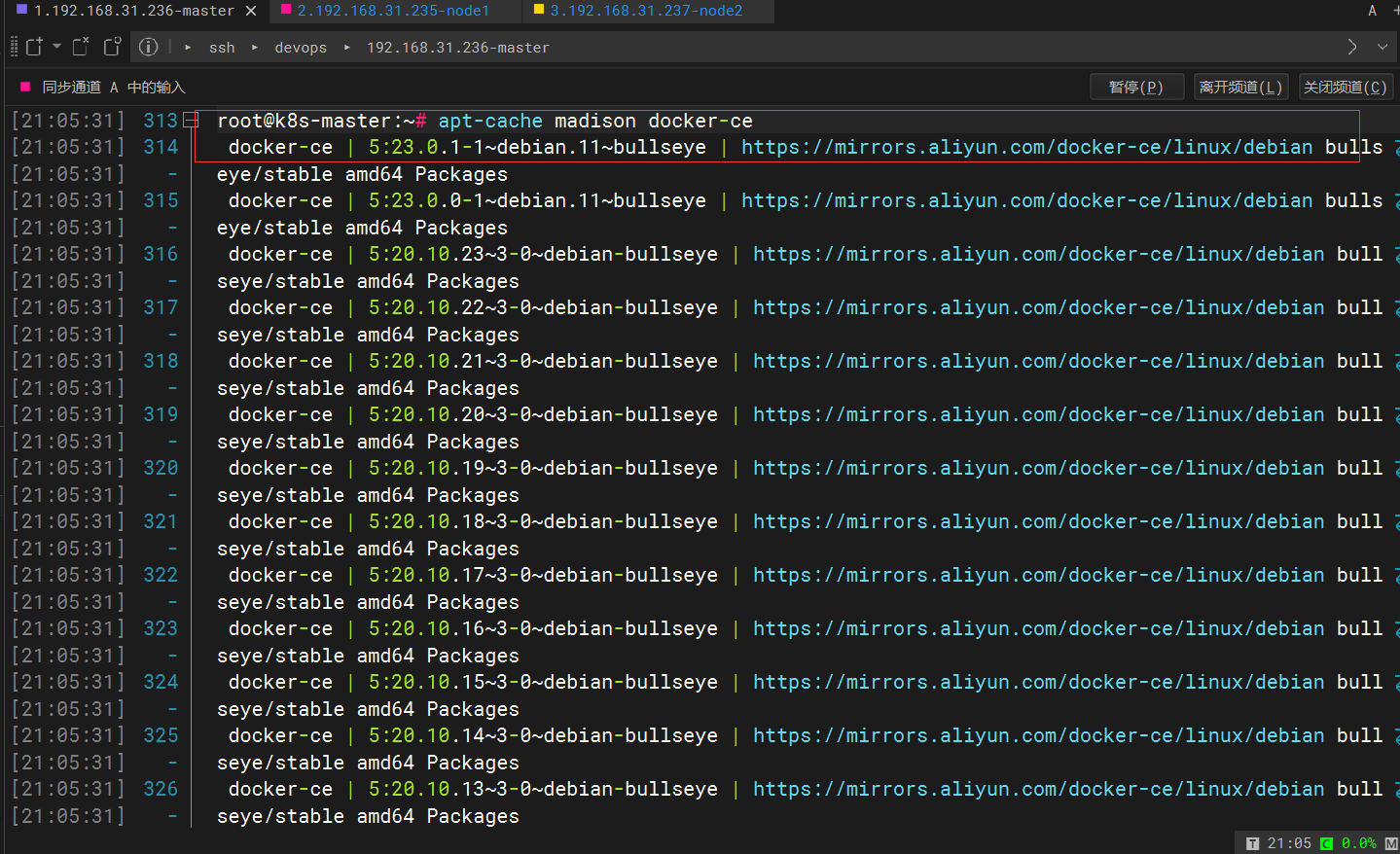The height and width of the screenshot is (854, 1400).
Task: Open the aliyun mirror link on line 326
Action: point(1039,789)
